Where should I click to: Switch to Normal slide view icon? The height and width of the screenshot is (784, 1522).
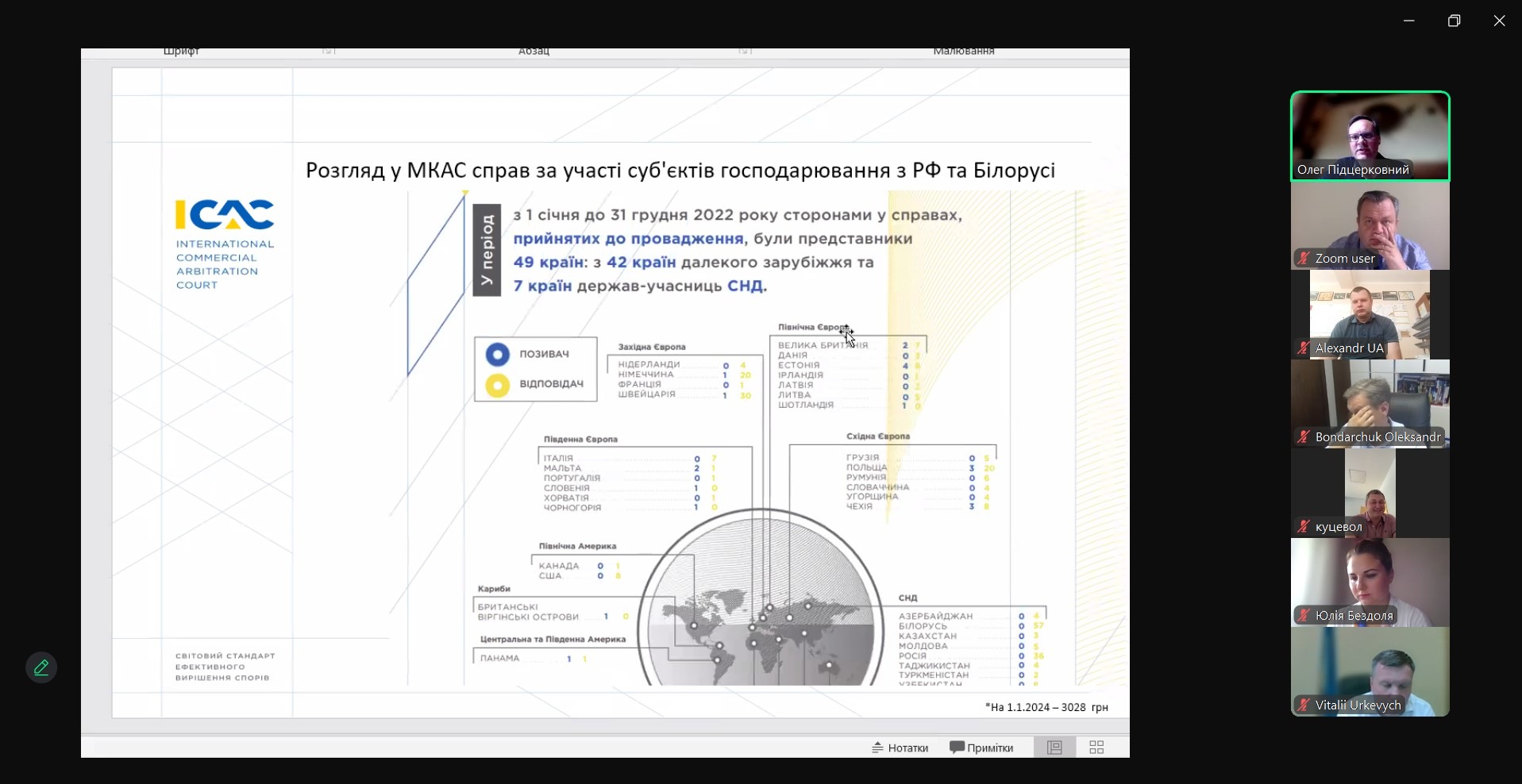[1054, 747]
